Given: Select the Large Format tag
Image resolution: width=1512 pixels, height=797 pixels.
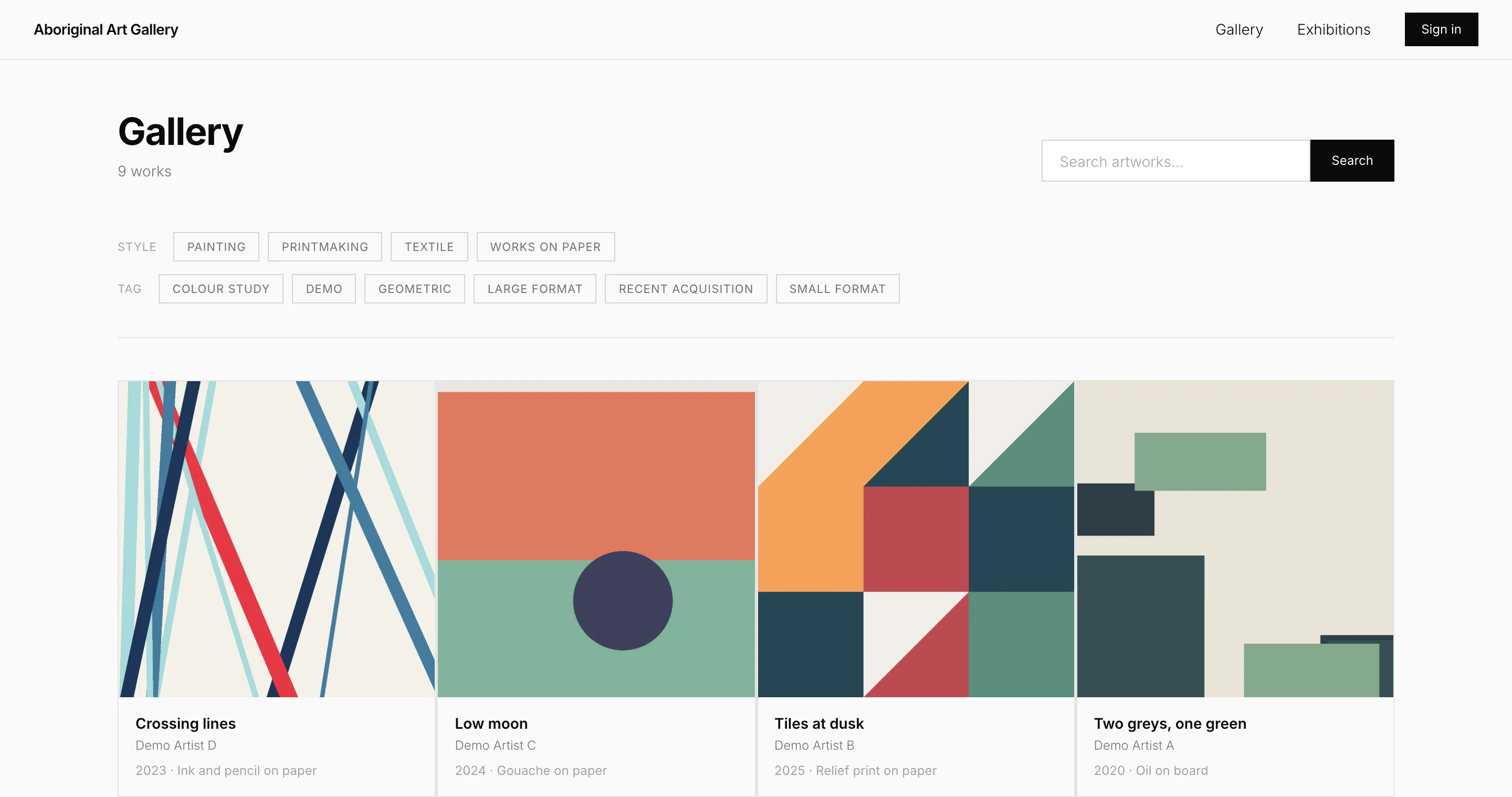Looking at the screenshot, I should (x=535, y=289).
